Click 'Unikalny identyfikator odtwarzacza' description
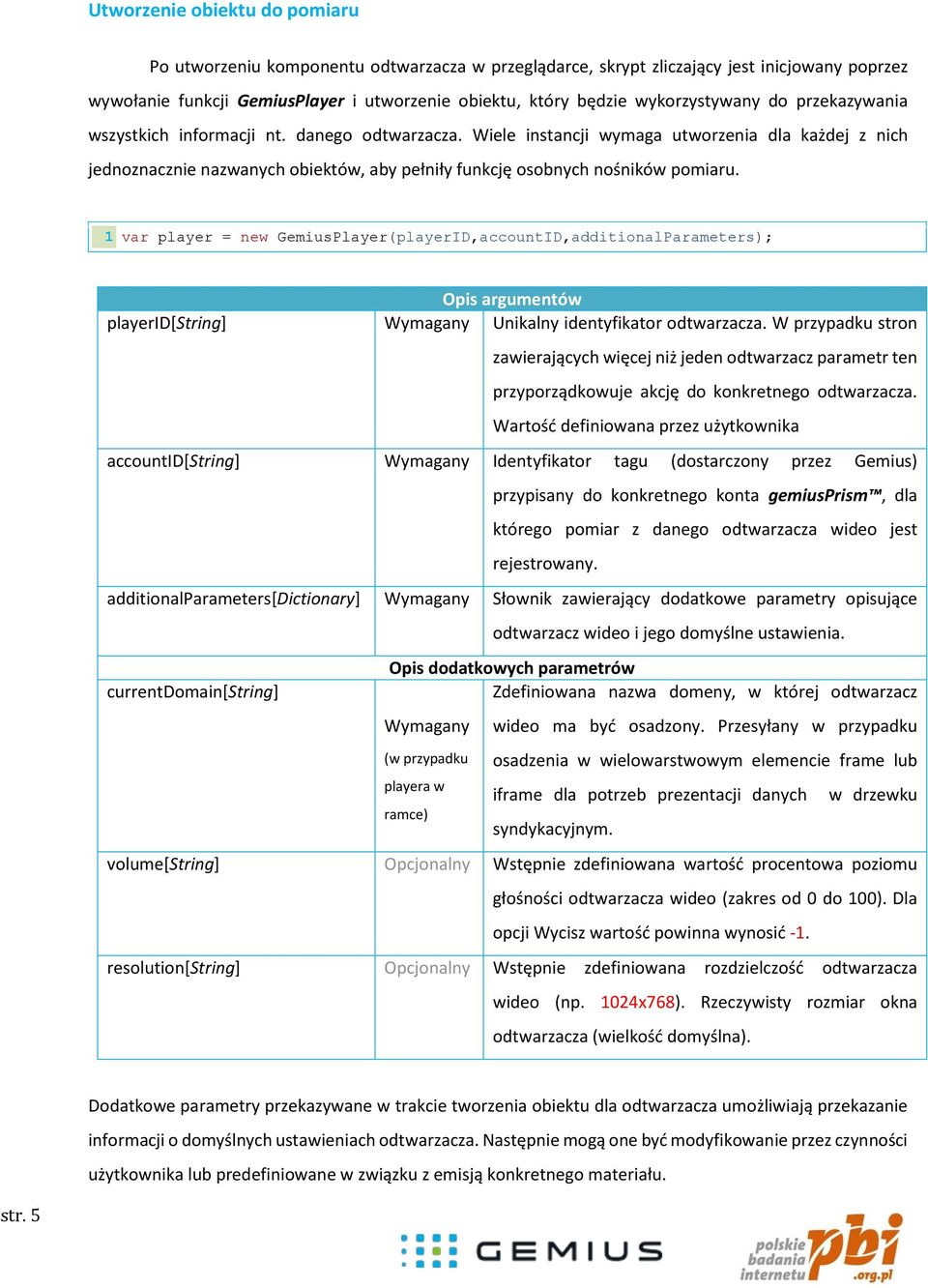The image size is (928, 1288). pos(627,323)
